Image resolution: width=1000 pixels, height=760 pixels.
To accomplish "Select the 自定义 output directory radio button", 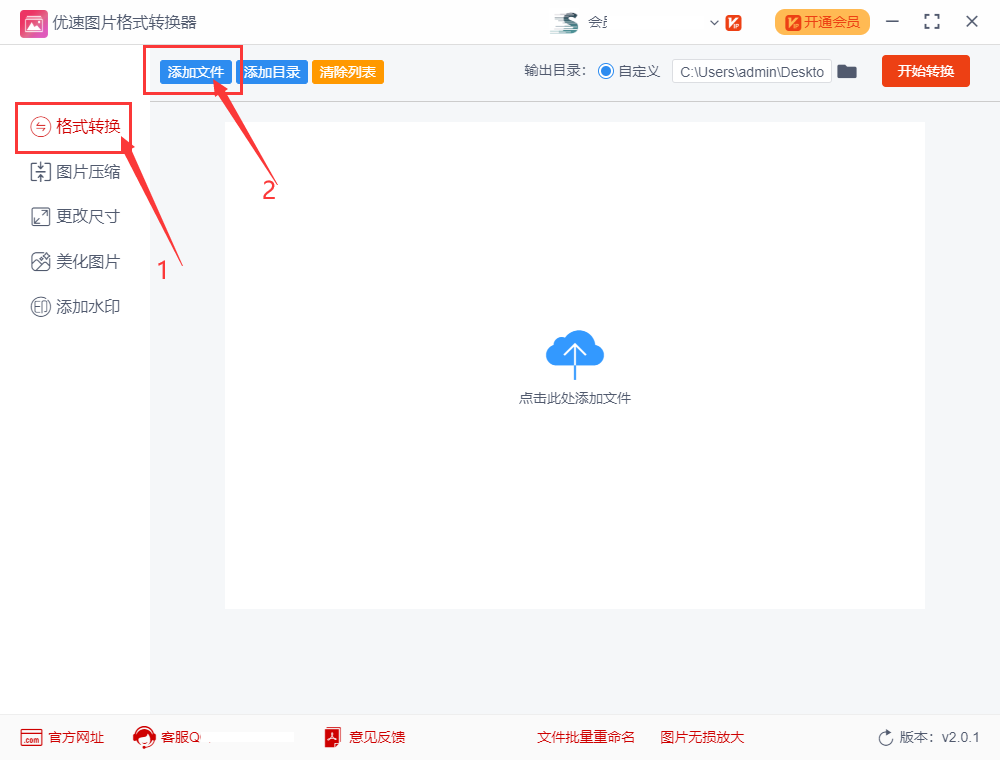I will 608,71.
